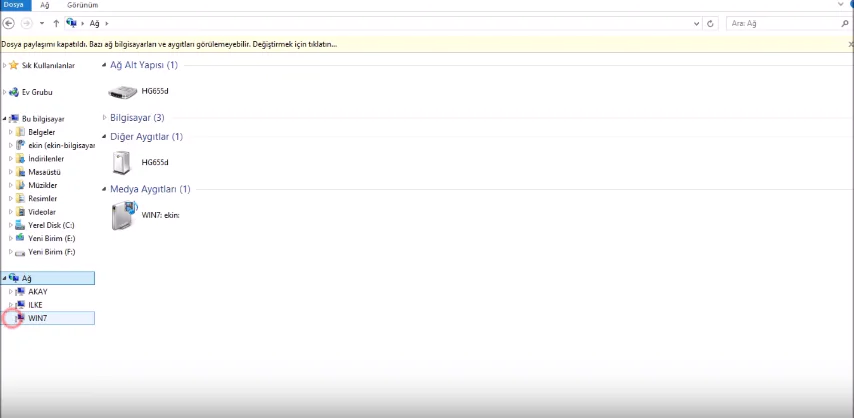Click the Yeni Birim (E:) drive icon

click(20, 238)
